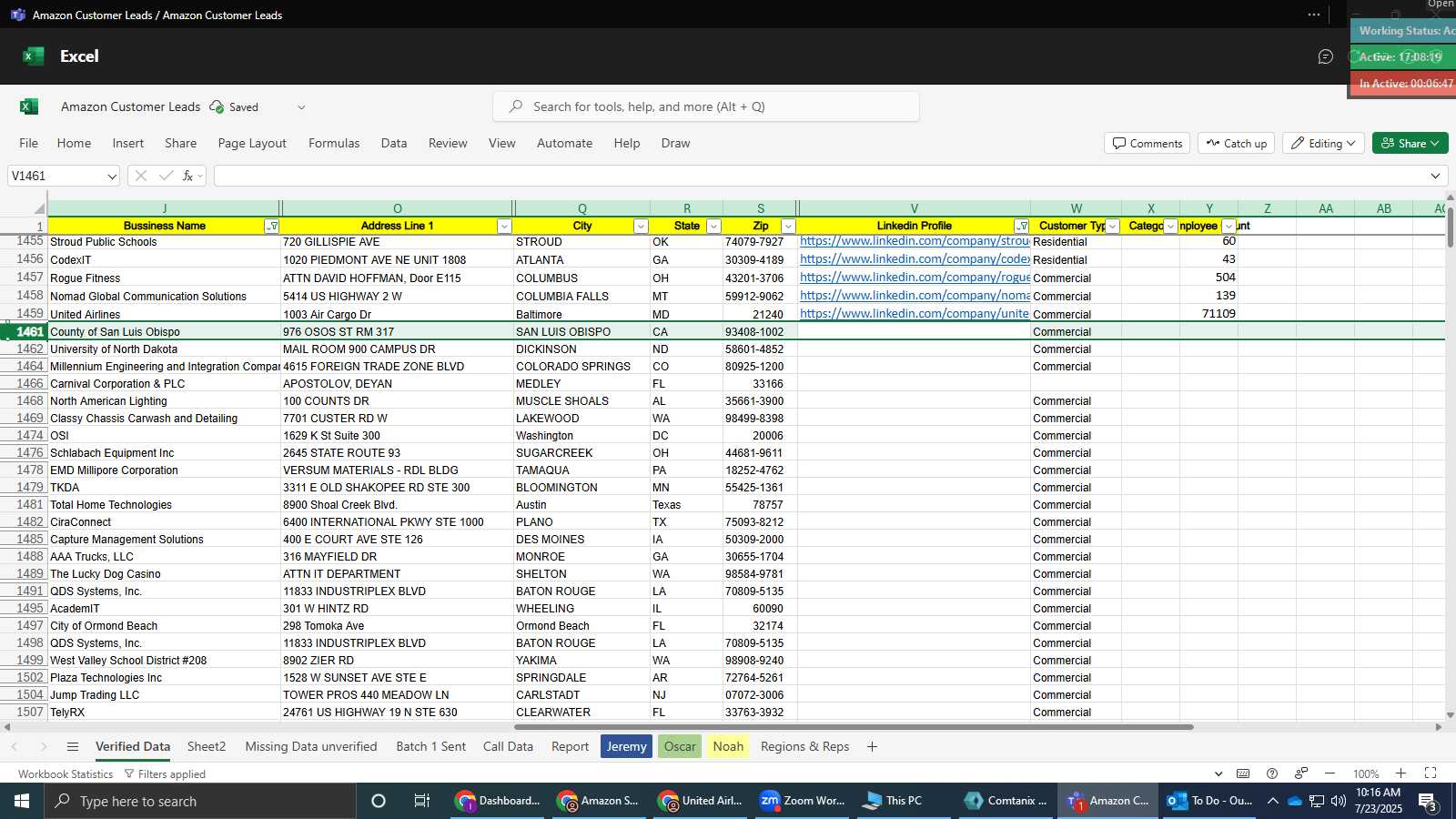This screenshot has height=819, width=1456.
Task: Switch to the Batch 1 Sent sheet
Action: pyautogui.click(x=431, y=746)
